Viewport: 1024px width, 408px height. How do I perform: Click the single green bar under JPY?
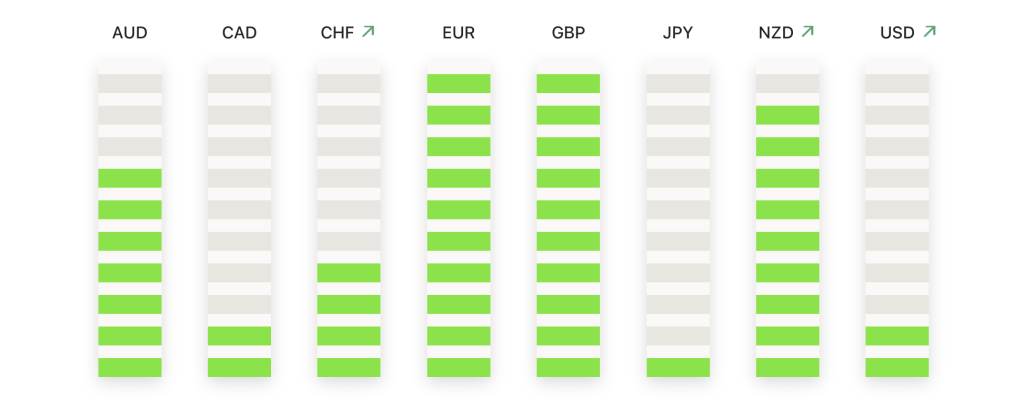coord(678,368)
